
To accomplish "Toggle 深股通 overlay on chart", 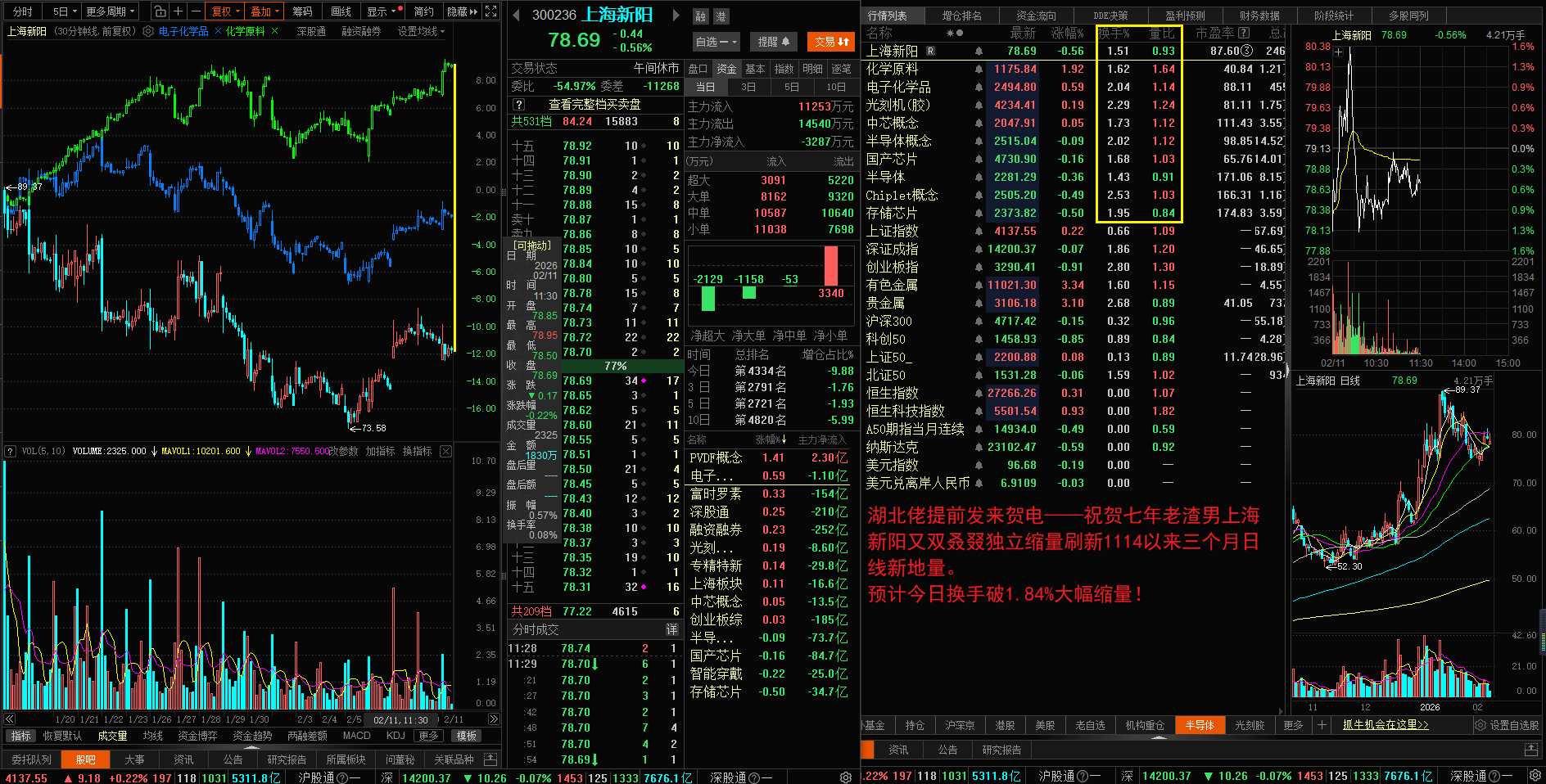I will pos(311,31).
